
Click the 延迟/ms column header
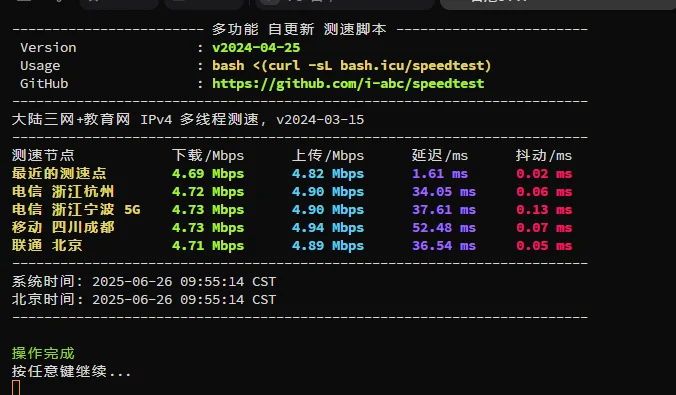pyautogui.click(x=440, y=155)
